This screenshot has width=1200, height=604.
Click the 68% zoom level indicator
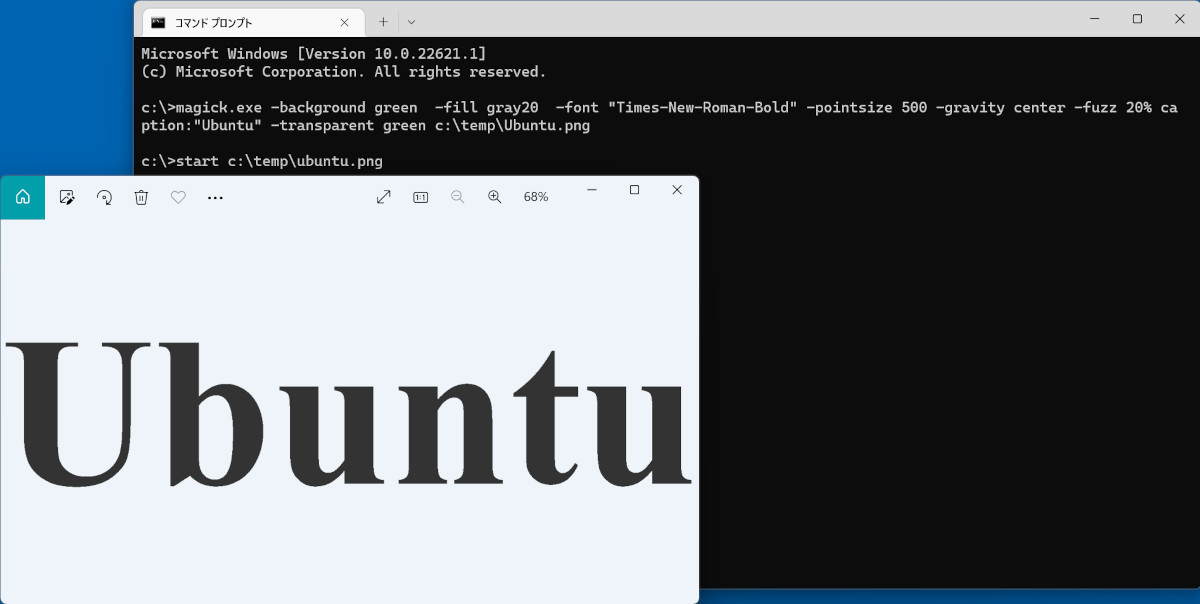point(536,197)
